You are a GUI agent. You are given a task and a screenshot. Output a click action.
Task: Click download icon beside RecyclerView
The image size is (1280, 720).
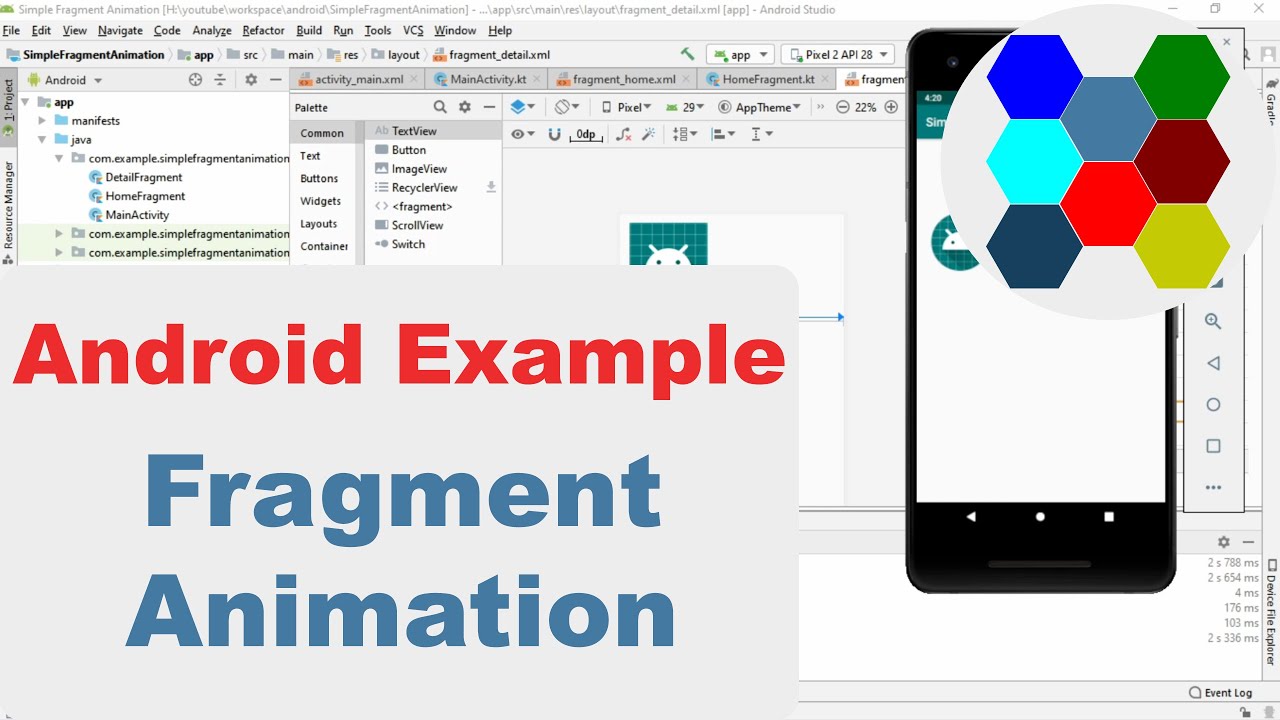[491, 187]
